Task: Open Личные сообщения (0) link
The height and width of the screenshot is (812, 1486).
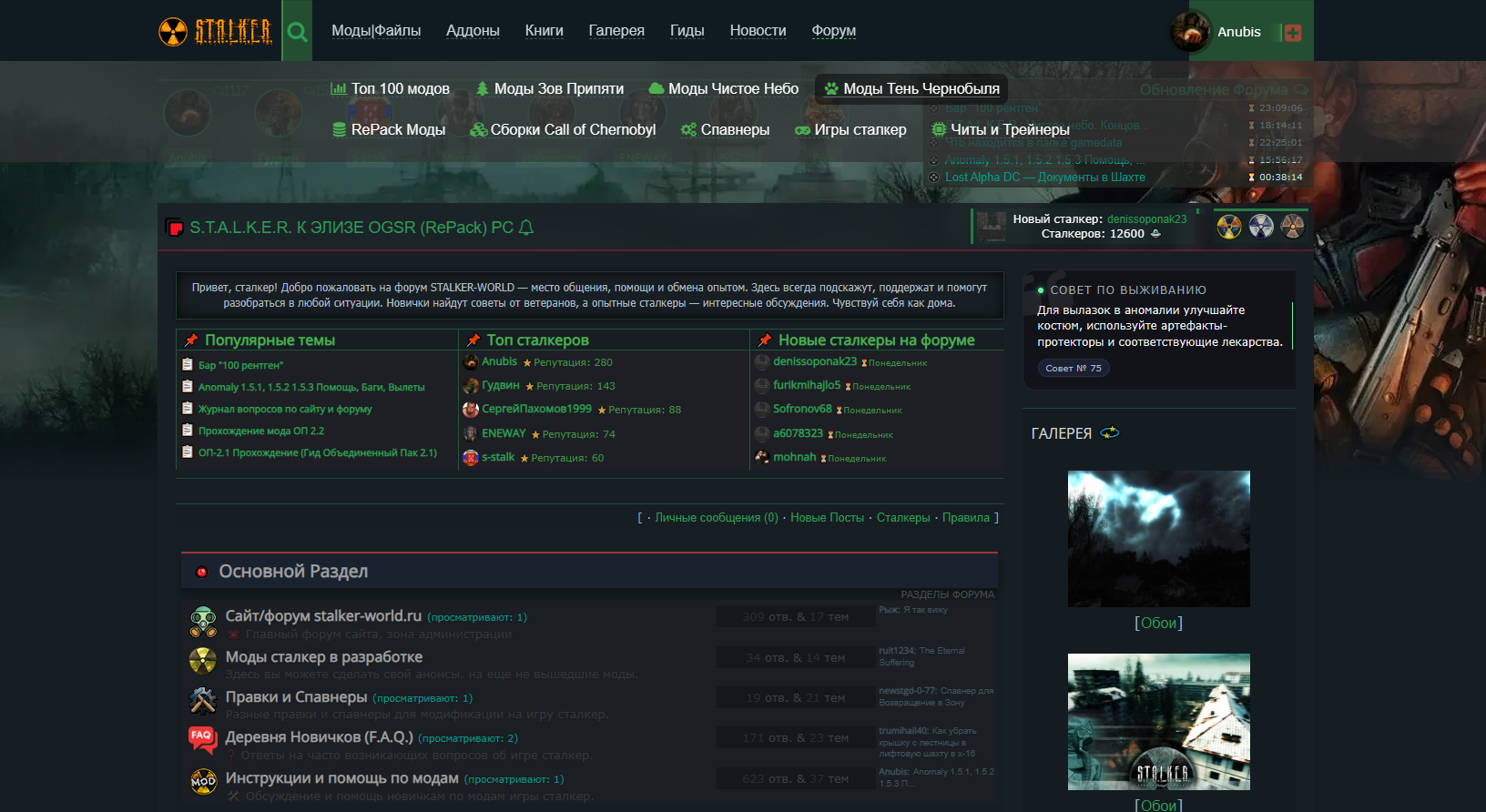Action: (x=716, y=518)
